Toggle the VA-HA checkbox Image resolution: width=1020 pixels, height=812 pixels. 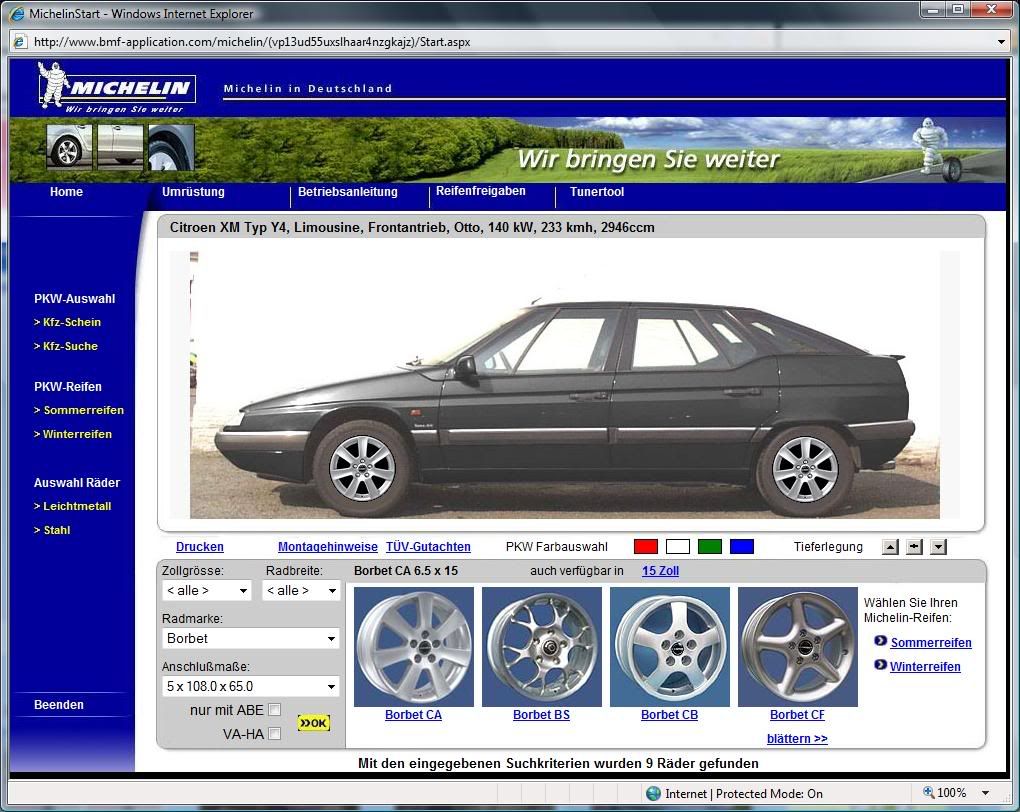point(275,734)
